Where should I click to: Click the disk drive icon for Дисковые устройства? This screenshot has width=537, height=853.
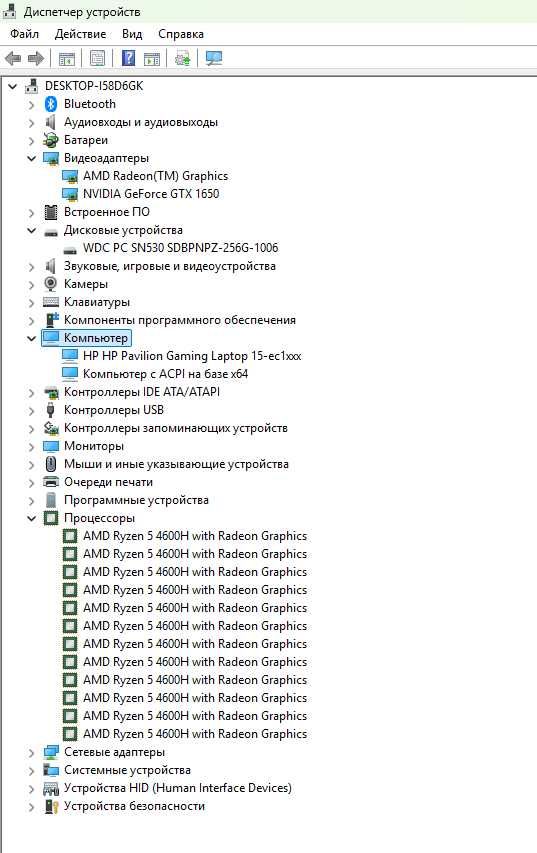[51, 232]
